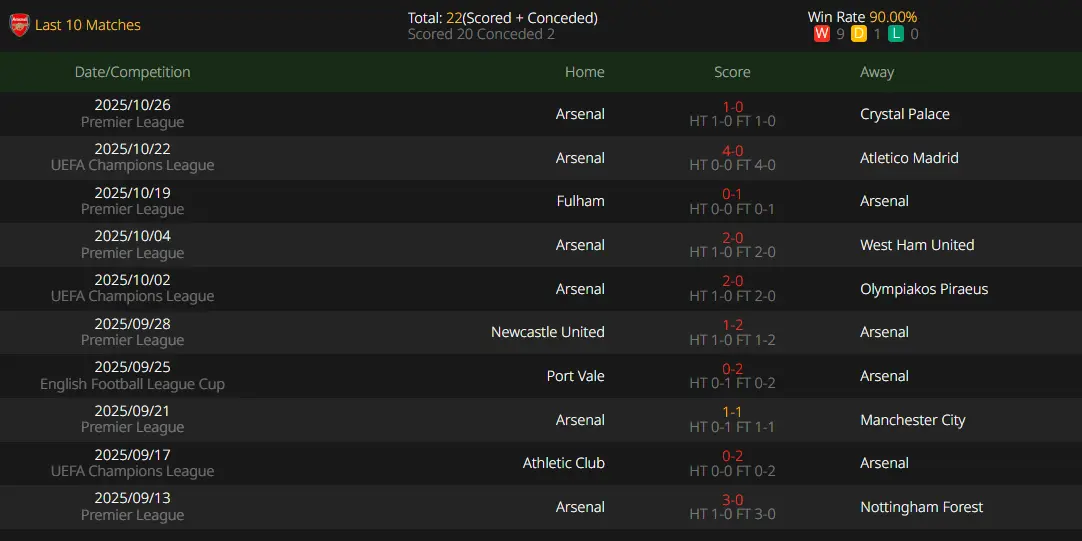Open West Ham United team link
This screenshot has width=1082, height=541.
[x=917, y=245]
